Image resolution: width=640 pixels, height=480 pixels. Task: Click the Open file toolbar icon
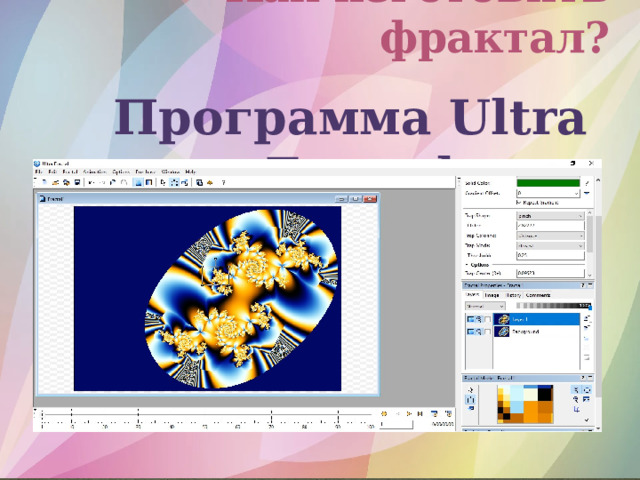click(56, 182)
